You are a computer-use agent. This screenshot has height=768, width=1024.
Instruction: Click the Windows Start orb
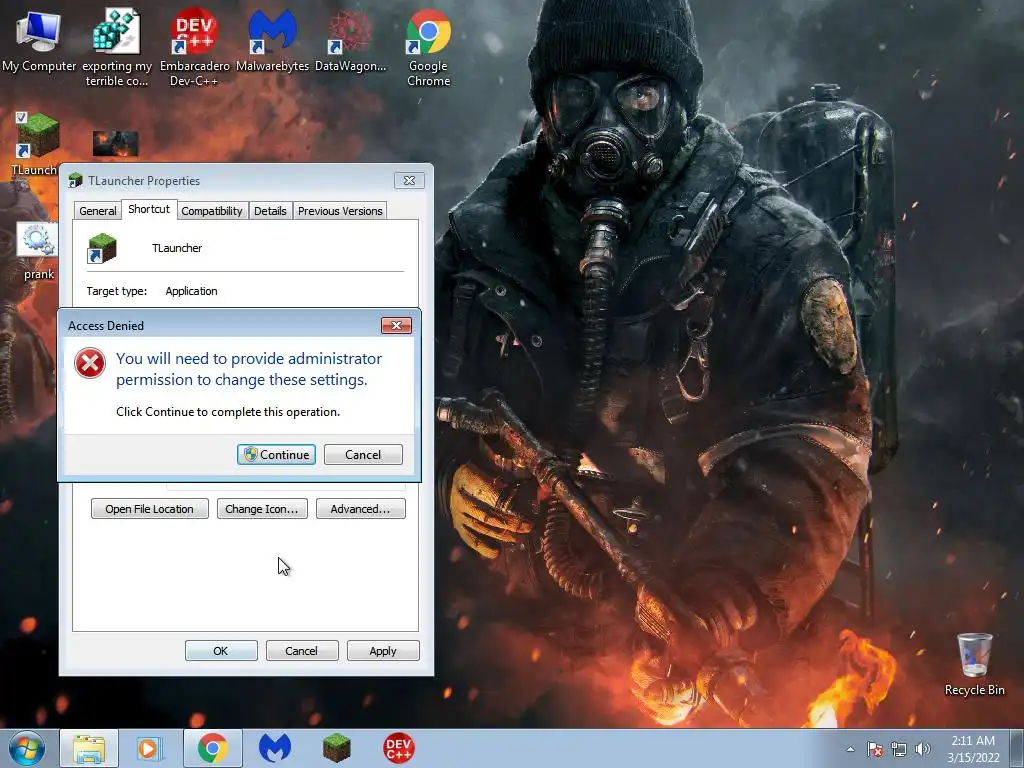click(27, 748)
